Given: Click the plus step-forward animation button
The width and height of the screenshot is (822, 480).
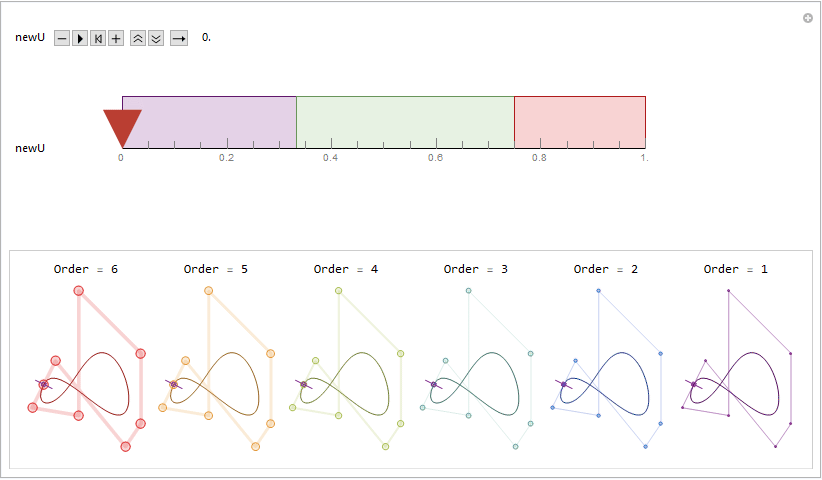Looking at the screenshot, I should point(116,38).
